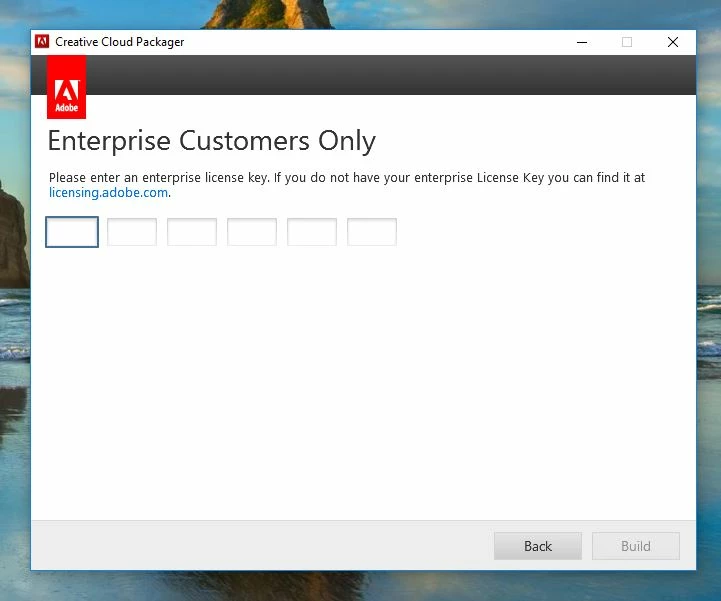The width and height of the screenshot is (721, 601).
Task: Select the fourth license key field
Action: (x=252, y=232)
